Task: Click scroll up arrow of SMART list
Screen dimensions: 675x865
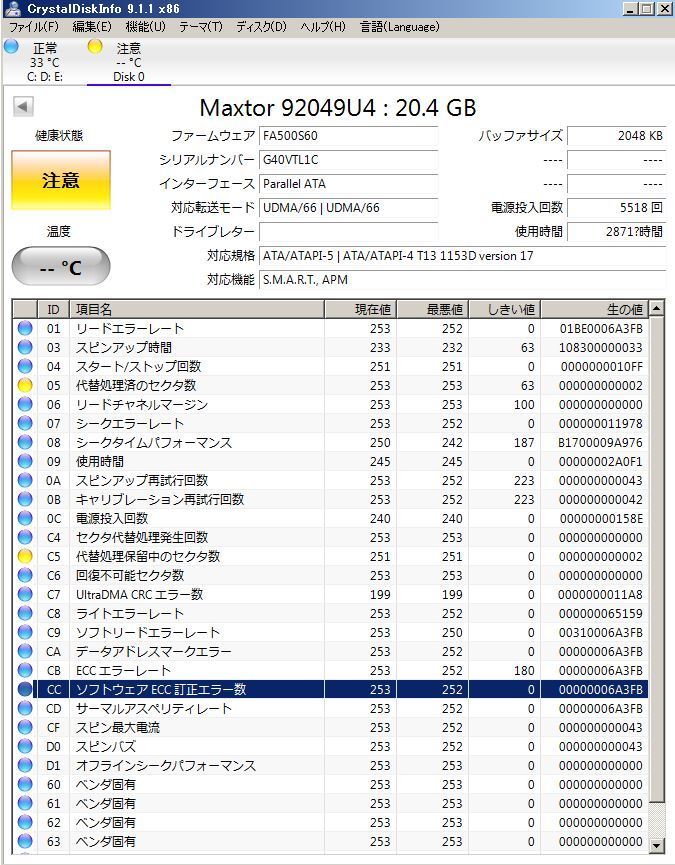Action: click(x=656, y=308)
